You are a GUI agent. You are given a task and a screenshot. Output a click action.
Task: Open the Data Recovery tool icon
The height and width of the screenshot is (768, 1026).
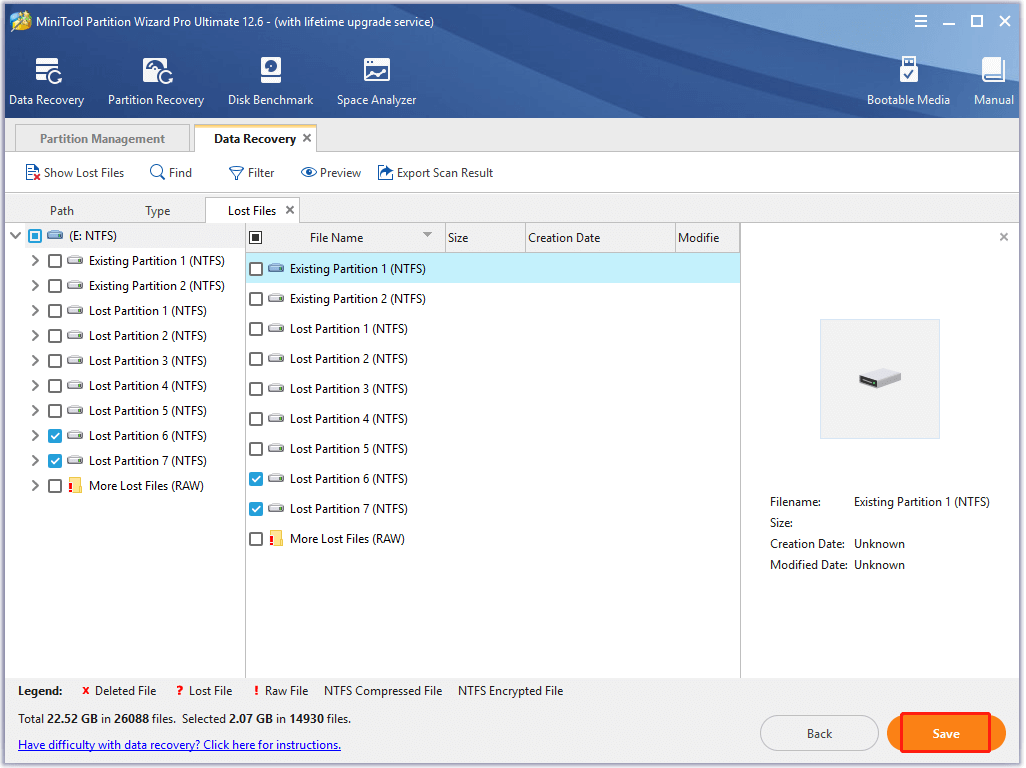(x=48, y=71)
